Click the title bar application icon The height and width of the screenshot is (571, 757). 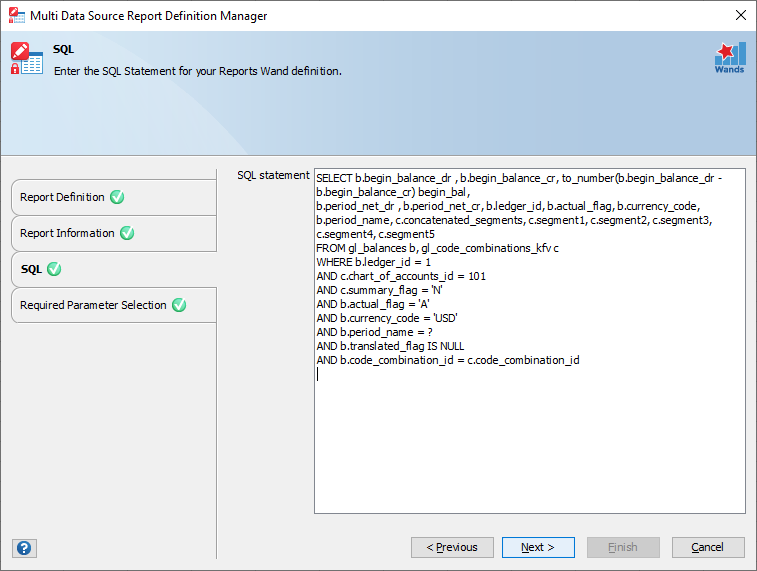[x=16, y=15]
